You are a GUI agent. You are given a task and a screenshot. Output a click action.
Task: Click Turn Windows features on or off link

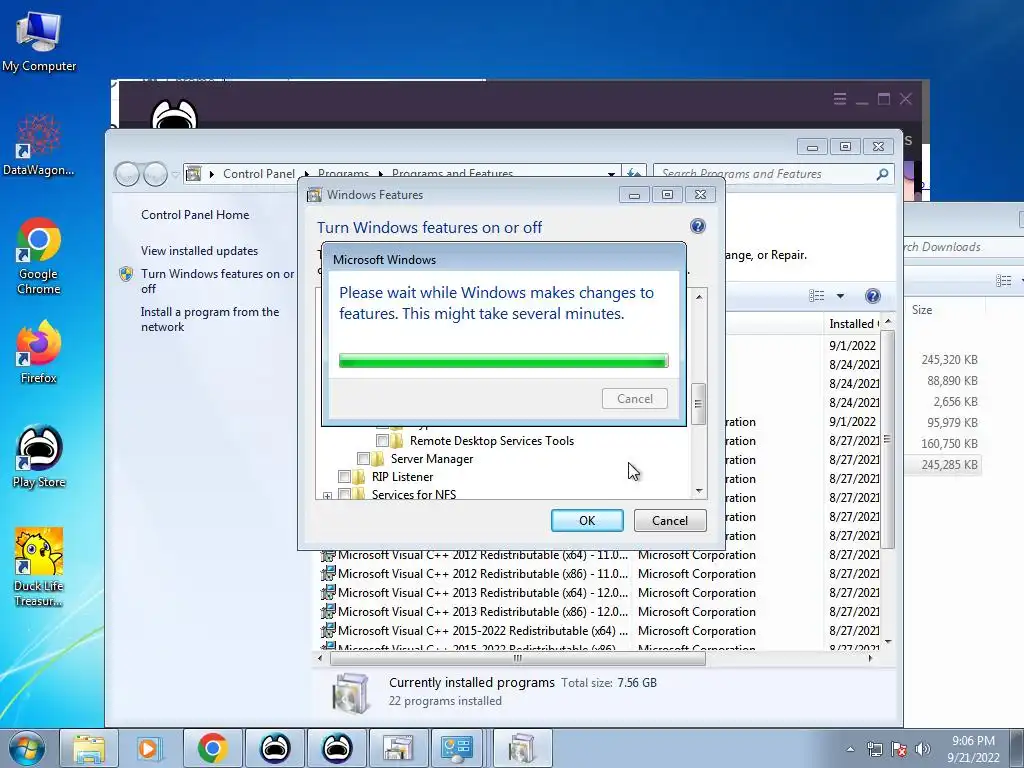217,281
